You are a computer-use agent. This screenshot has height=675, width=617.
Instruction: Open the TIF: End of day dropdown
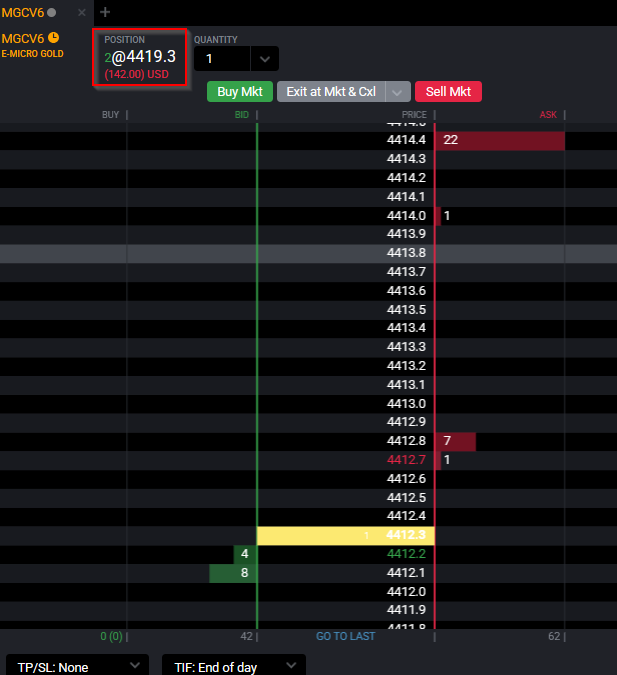[234, 666]
